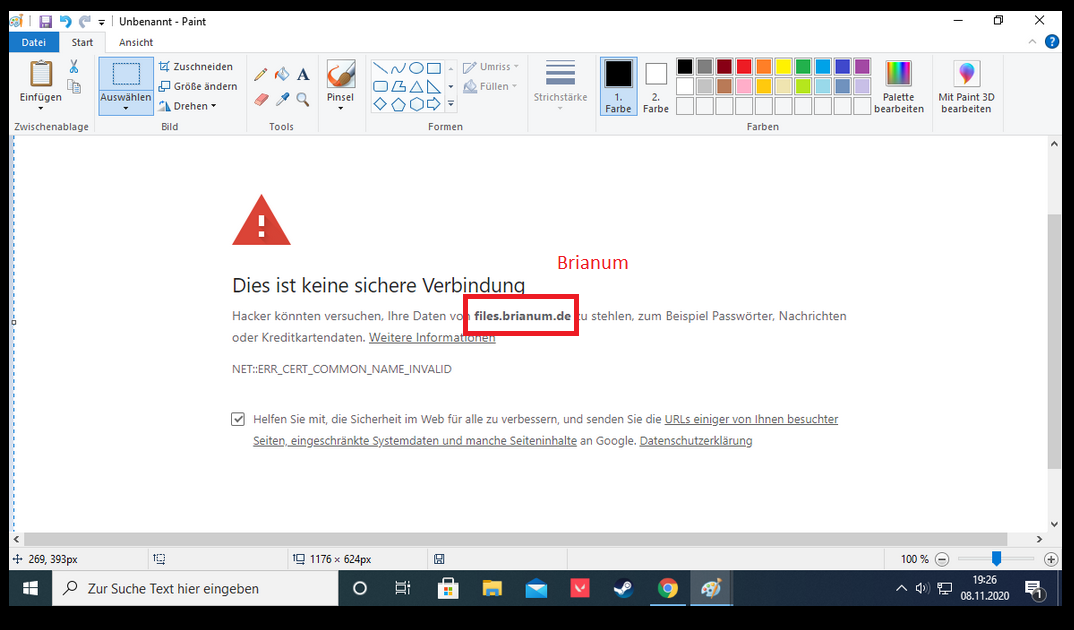Pick the pentagon shape
Viewport: 1074px width, 630px height.
coord(398,104)
